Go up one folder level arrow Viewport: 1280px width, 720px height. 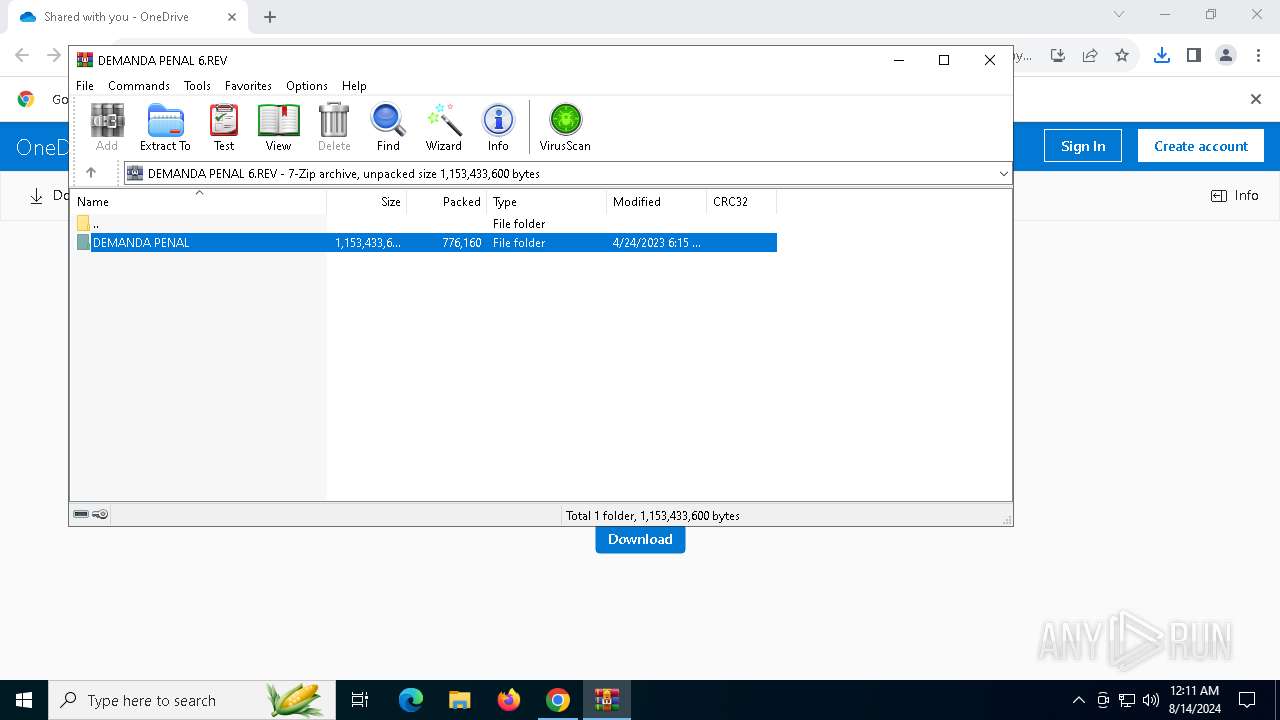click(x=91, y=173)
